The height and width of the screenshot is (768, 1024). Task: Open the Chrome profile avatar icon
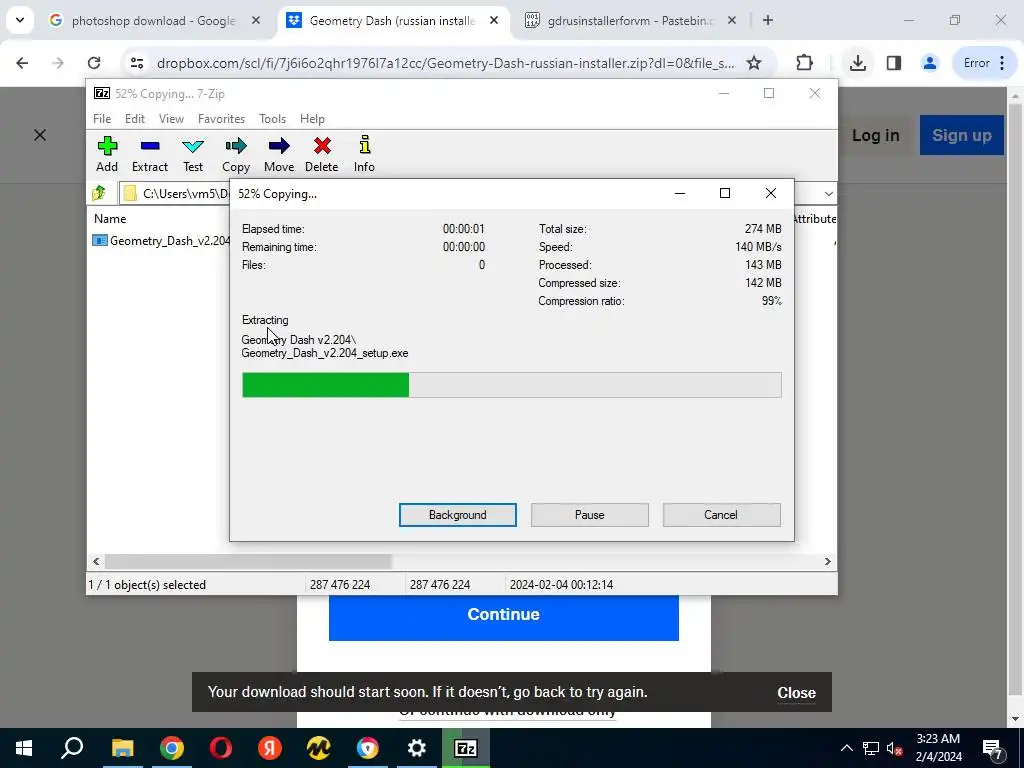click(929, 63)
